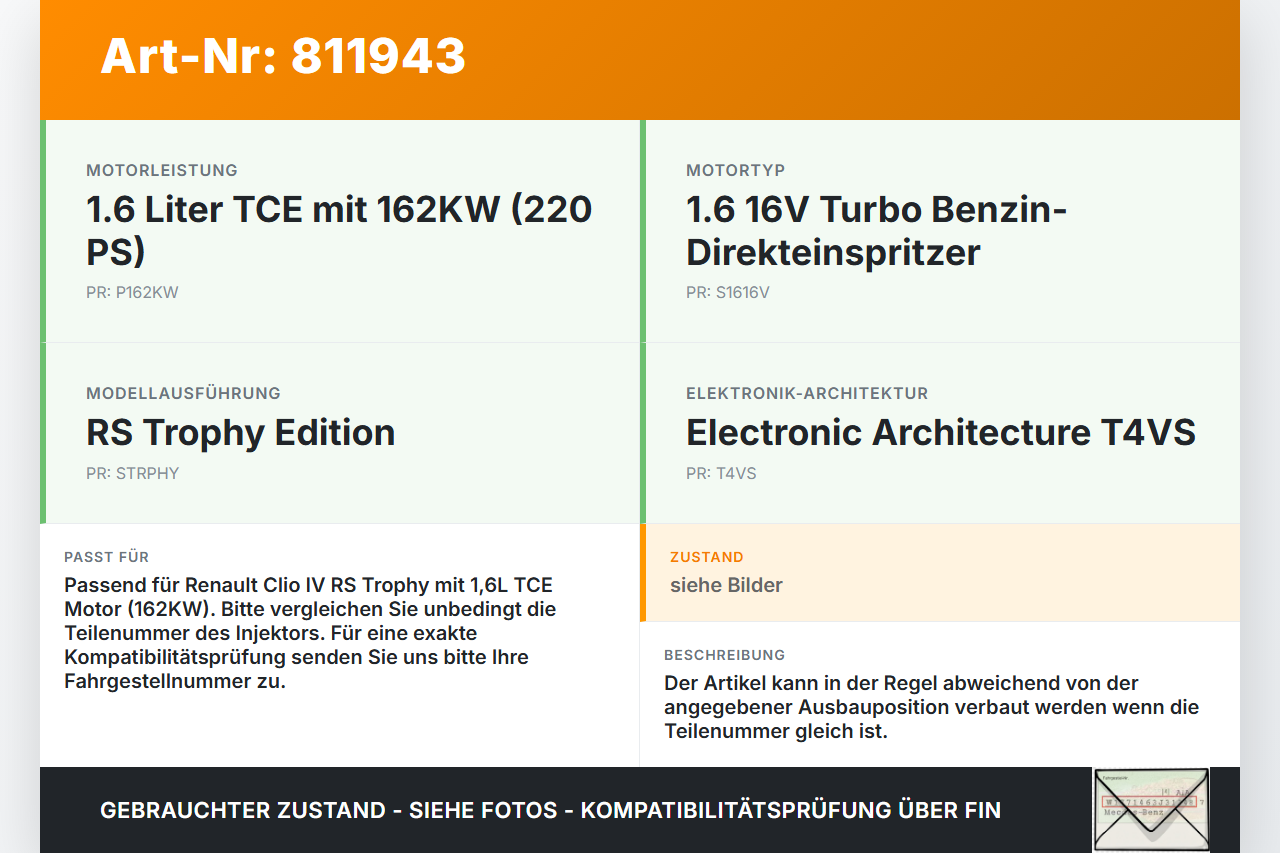Screen dimensions: 1280x853
Task: Open the envelope VIN contact icon
Action: (1151, 810)
